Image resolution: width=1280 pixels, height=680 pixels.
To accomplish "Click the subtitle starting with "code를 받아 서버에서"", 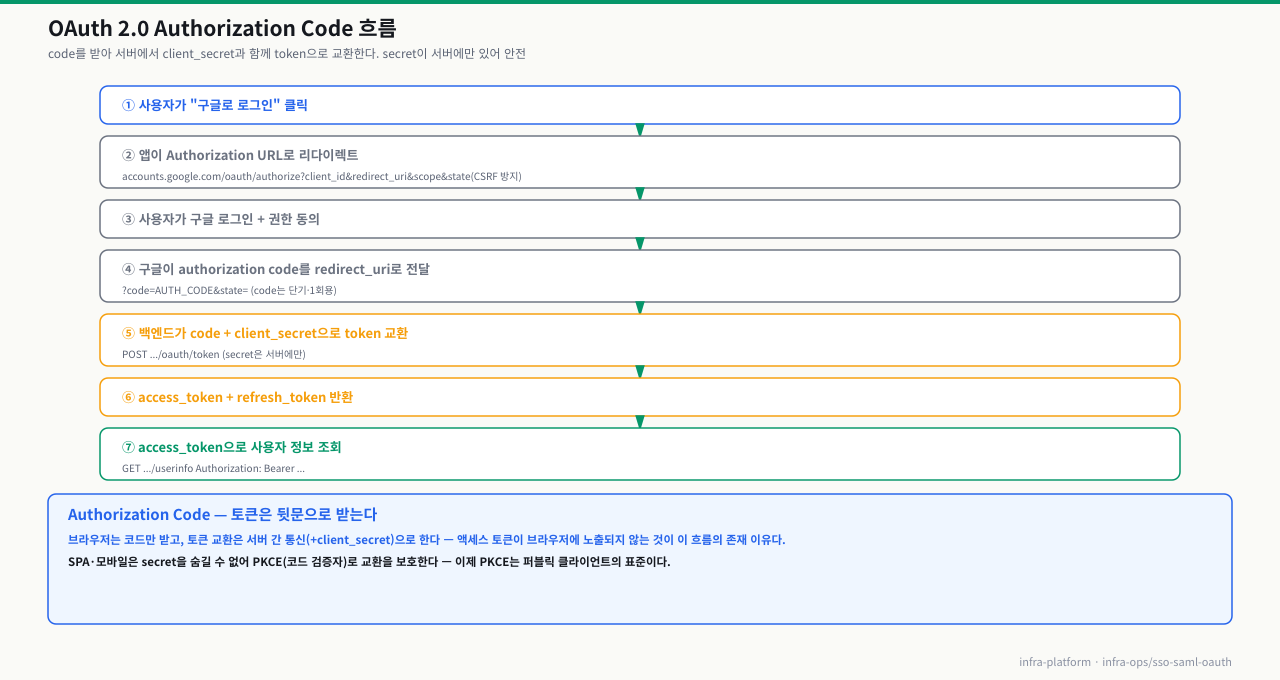I will click(x=287, y=54).
